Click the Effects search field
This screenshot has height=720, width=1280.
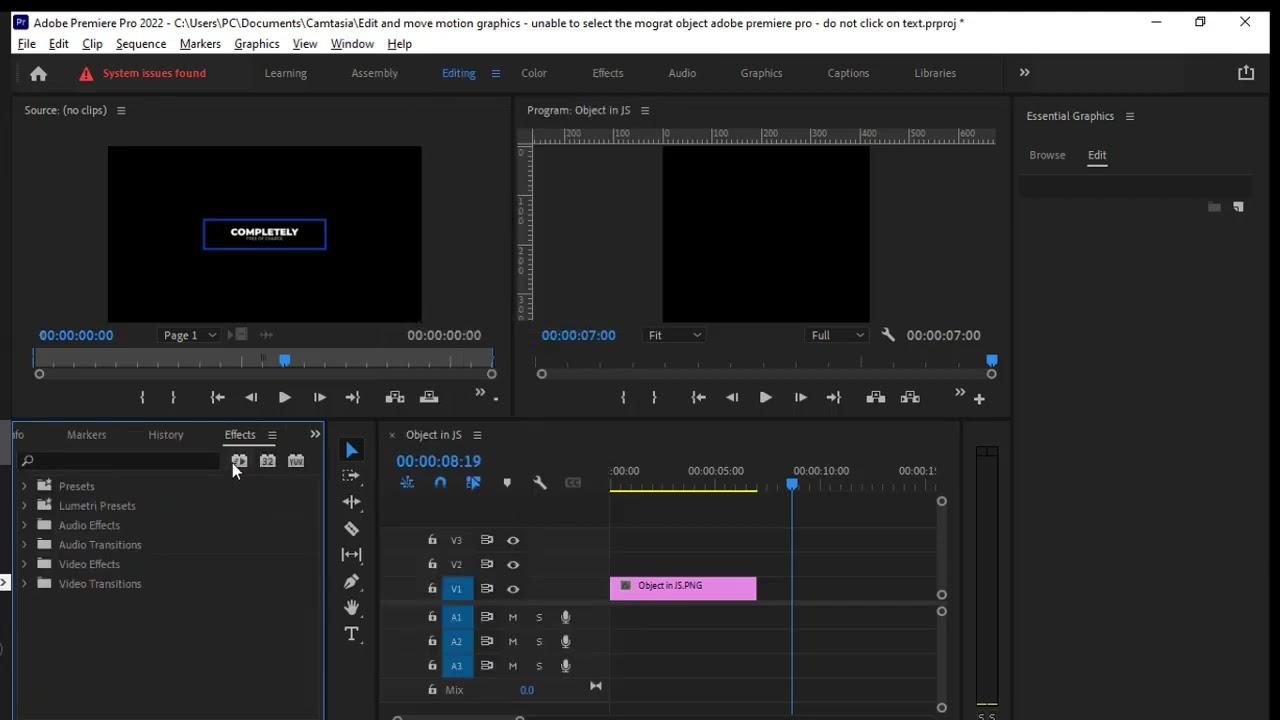[x=119, y=461]
